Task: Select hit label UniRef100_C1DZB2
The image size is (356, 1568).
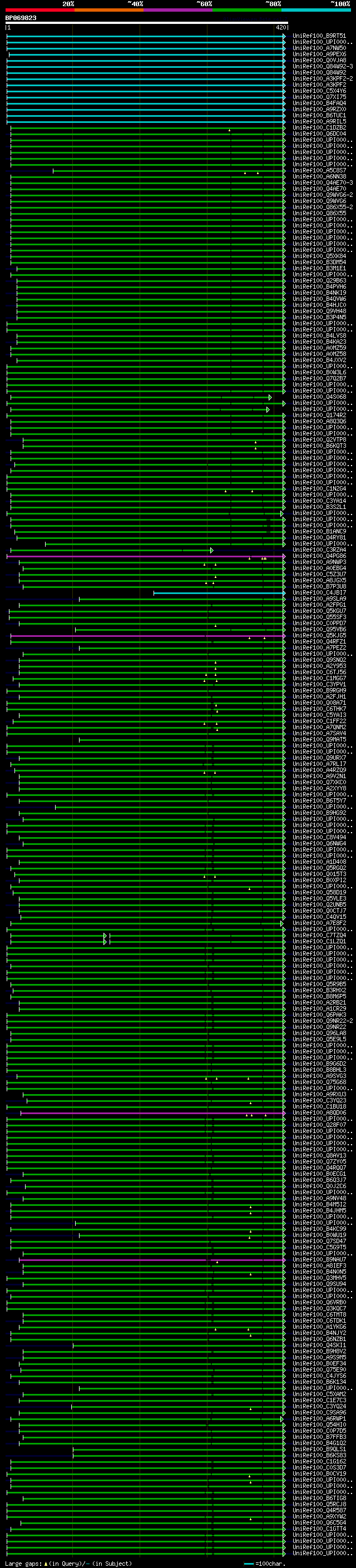Action: tap(319, 128)
